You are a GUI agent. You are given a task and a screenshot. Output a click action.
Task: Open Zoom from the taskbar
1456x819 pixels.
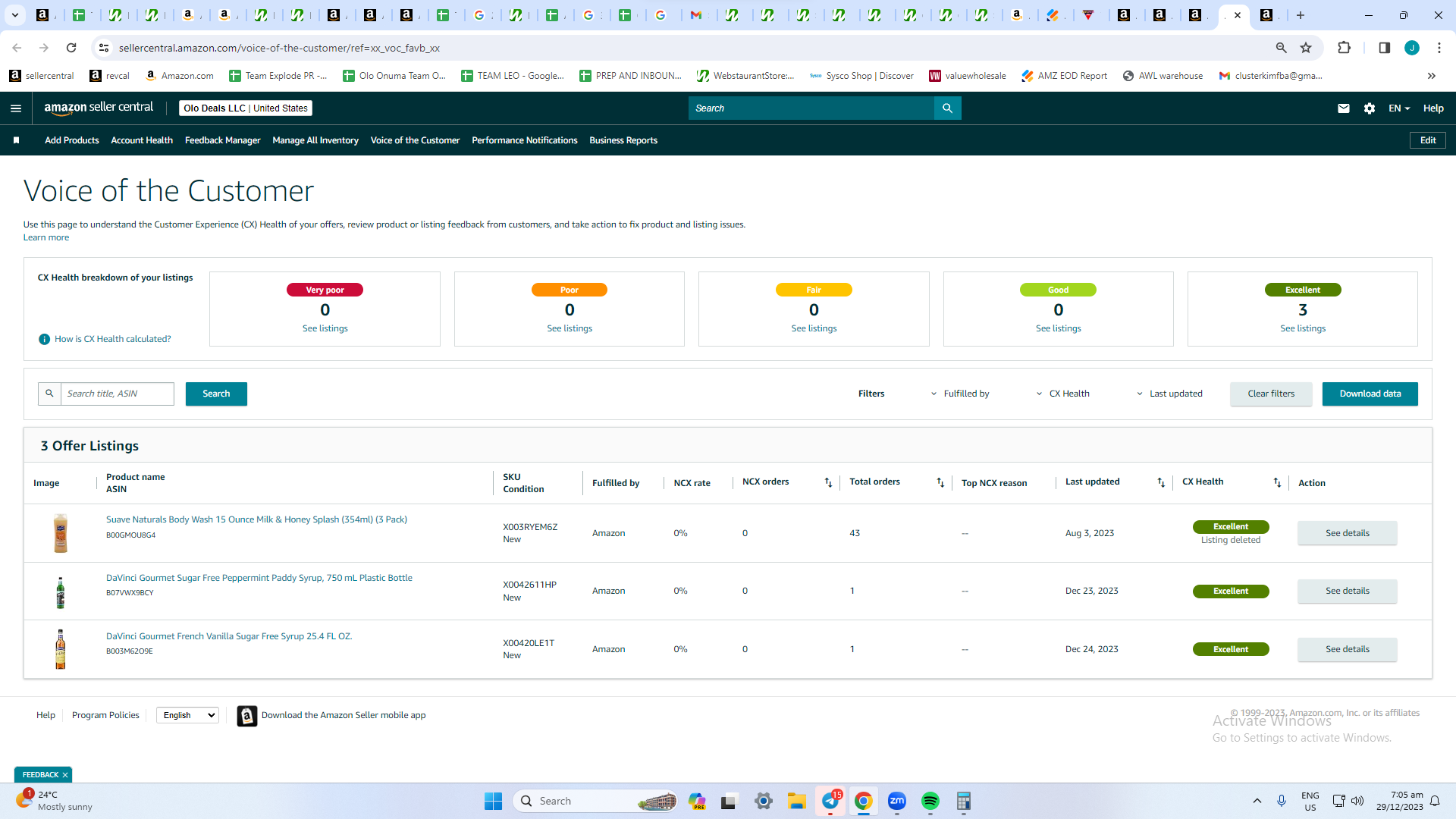tap(897, 801)
